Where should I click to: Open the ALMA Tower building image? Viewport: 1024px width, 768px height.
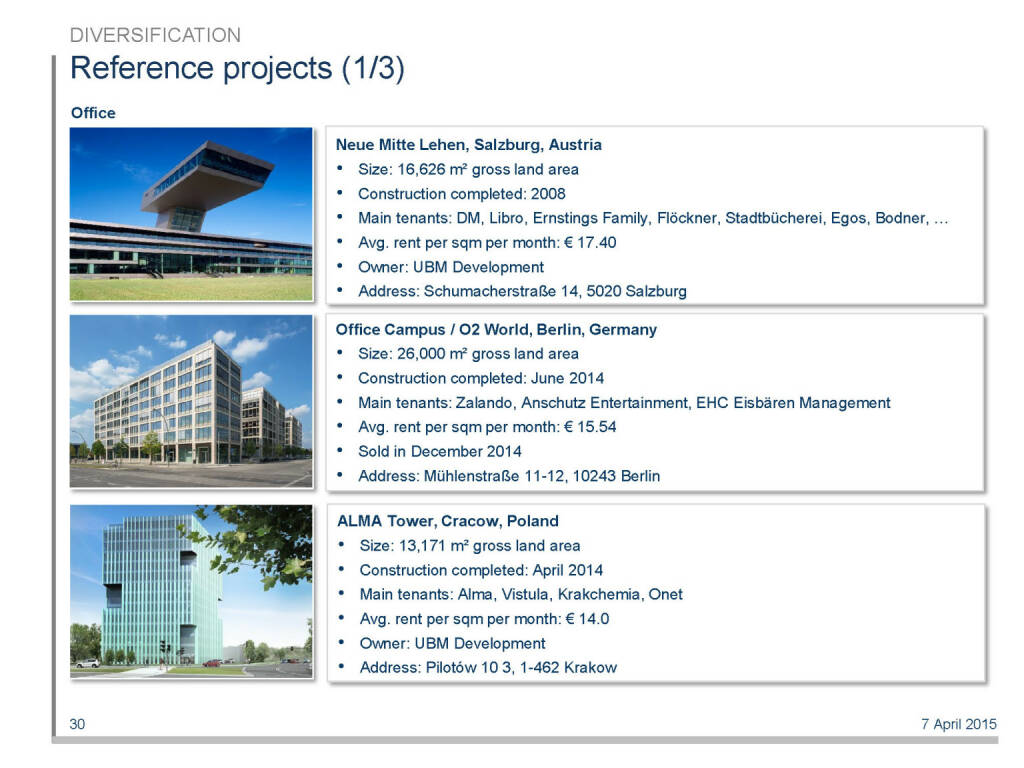[191, 591]
